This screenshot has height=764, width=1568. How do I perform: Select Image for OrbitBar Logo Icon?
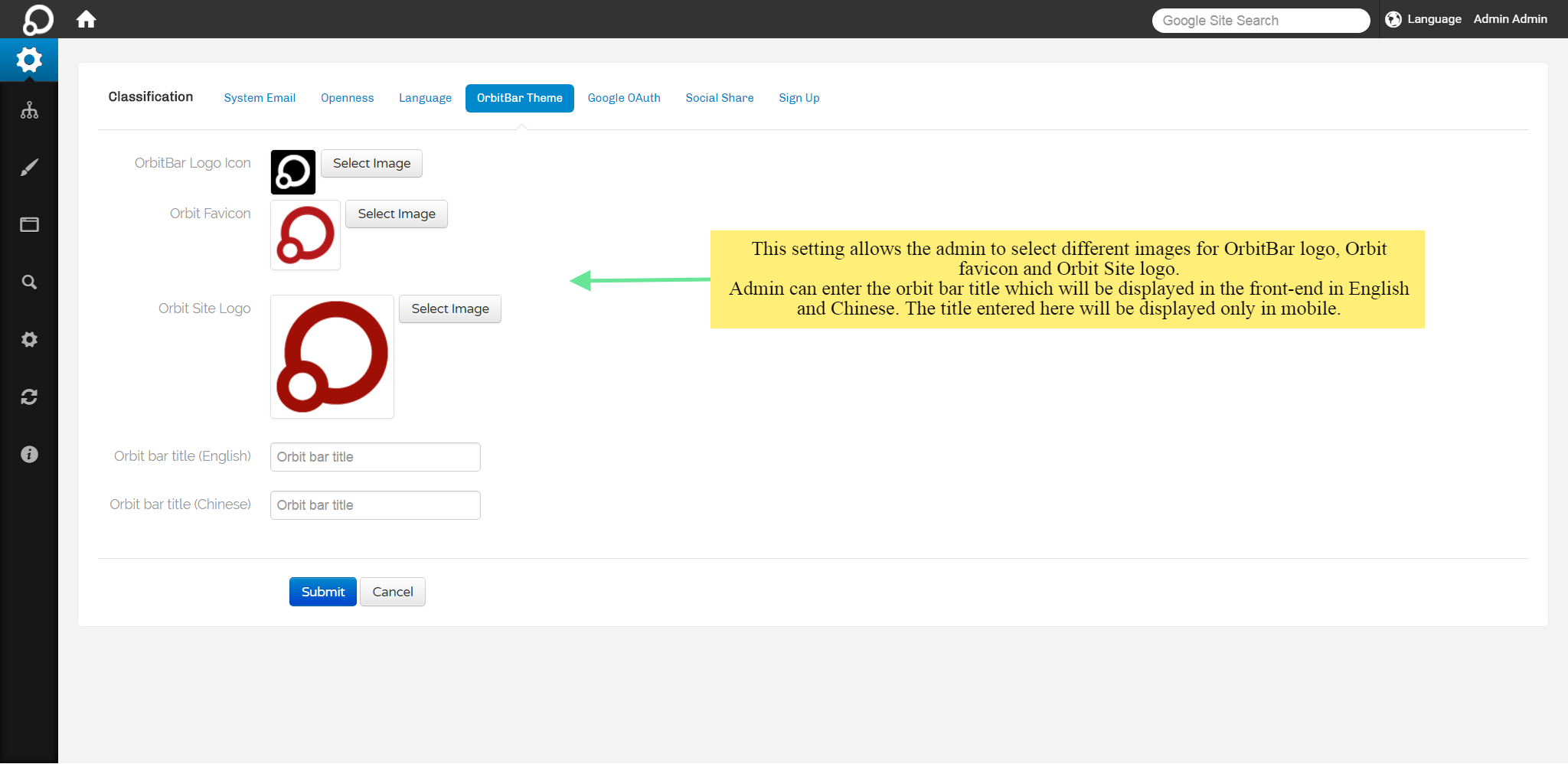[x=371, y=163]
